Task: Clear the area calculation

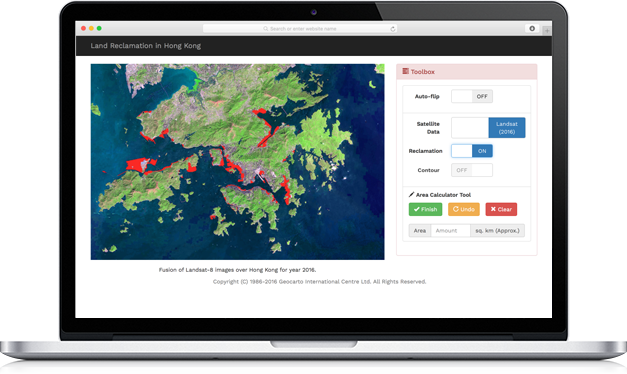Action: 501,209
